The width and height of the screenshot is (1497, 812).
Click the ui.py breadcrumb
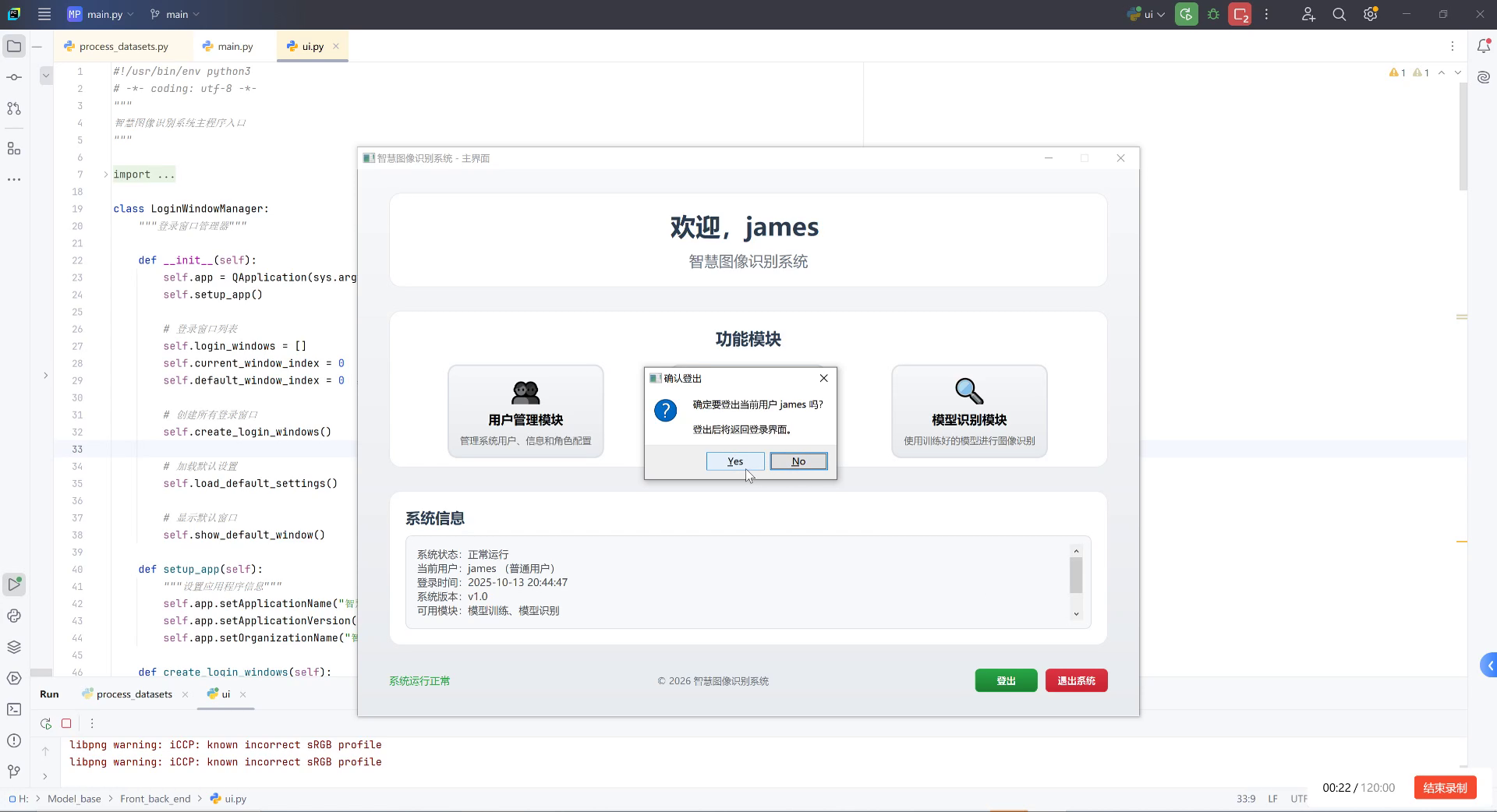[x=228, y=799]
